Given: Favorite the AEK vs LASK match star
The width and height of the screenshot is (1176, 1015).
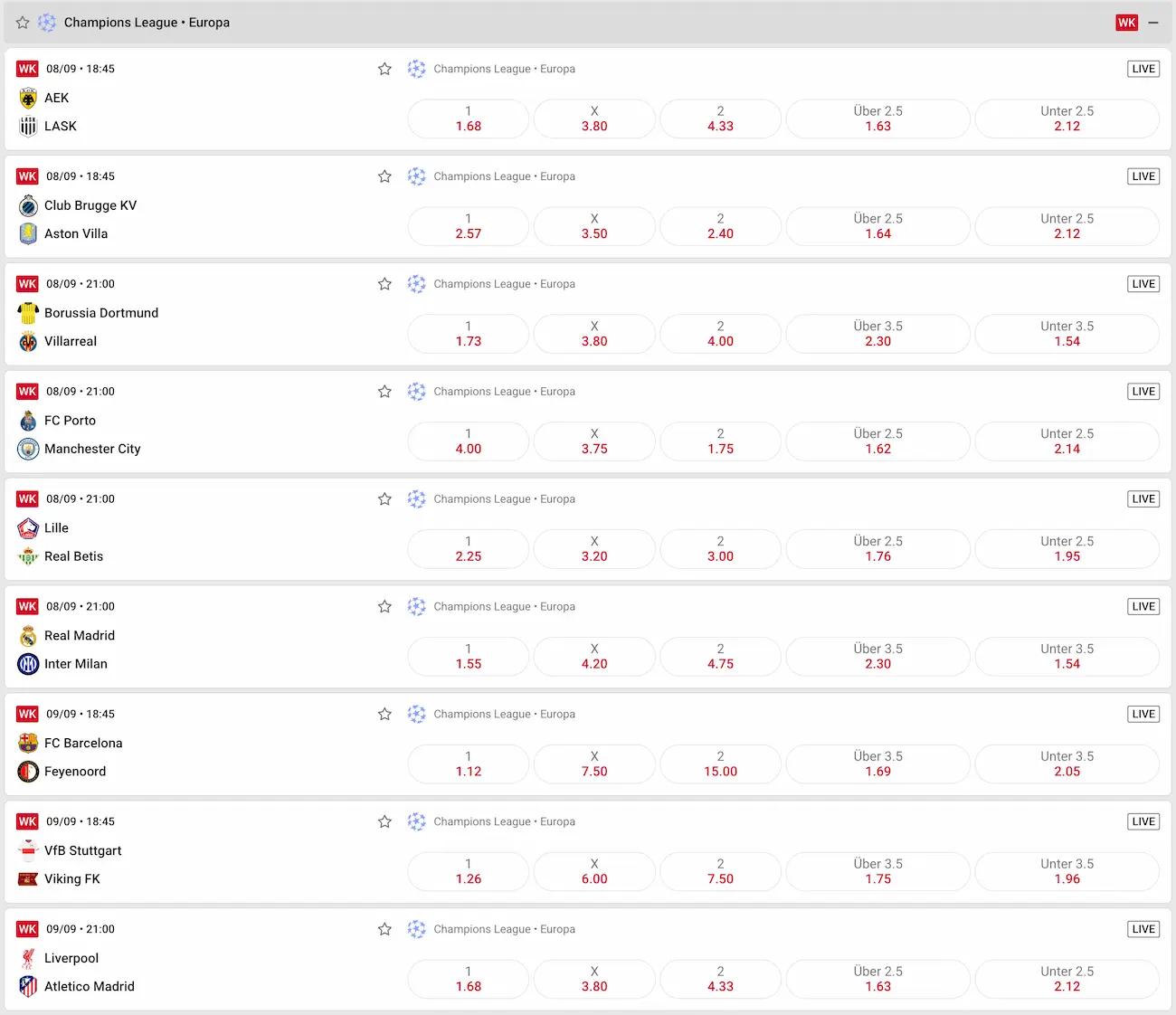Looking at the screenshot, I should (384, 69).
